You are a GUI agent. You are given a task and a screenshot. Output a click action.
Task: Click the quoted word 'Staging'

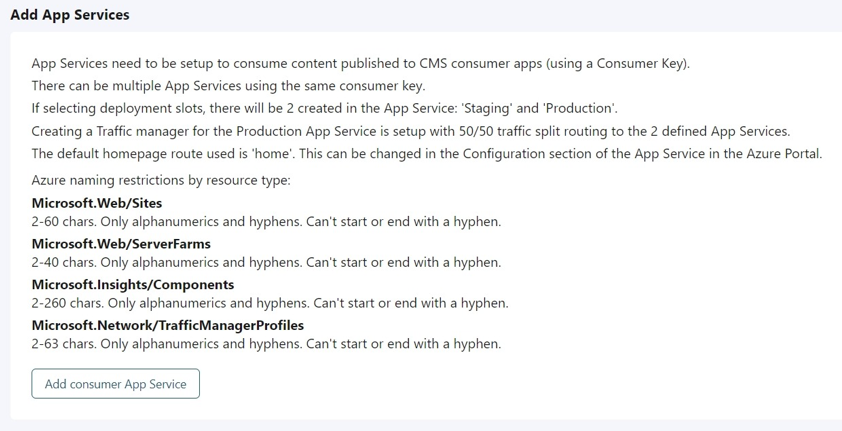click(493, 108)
